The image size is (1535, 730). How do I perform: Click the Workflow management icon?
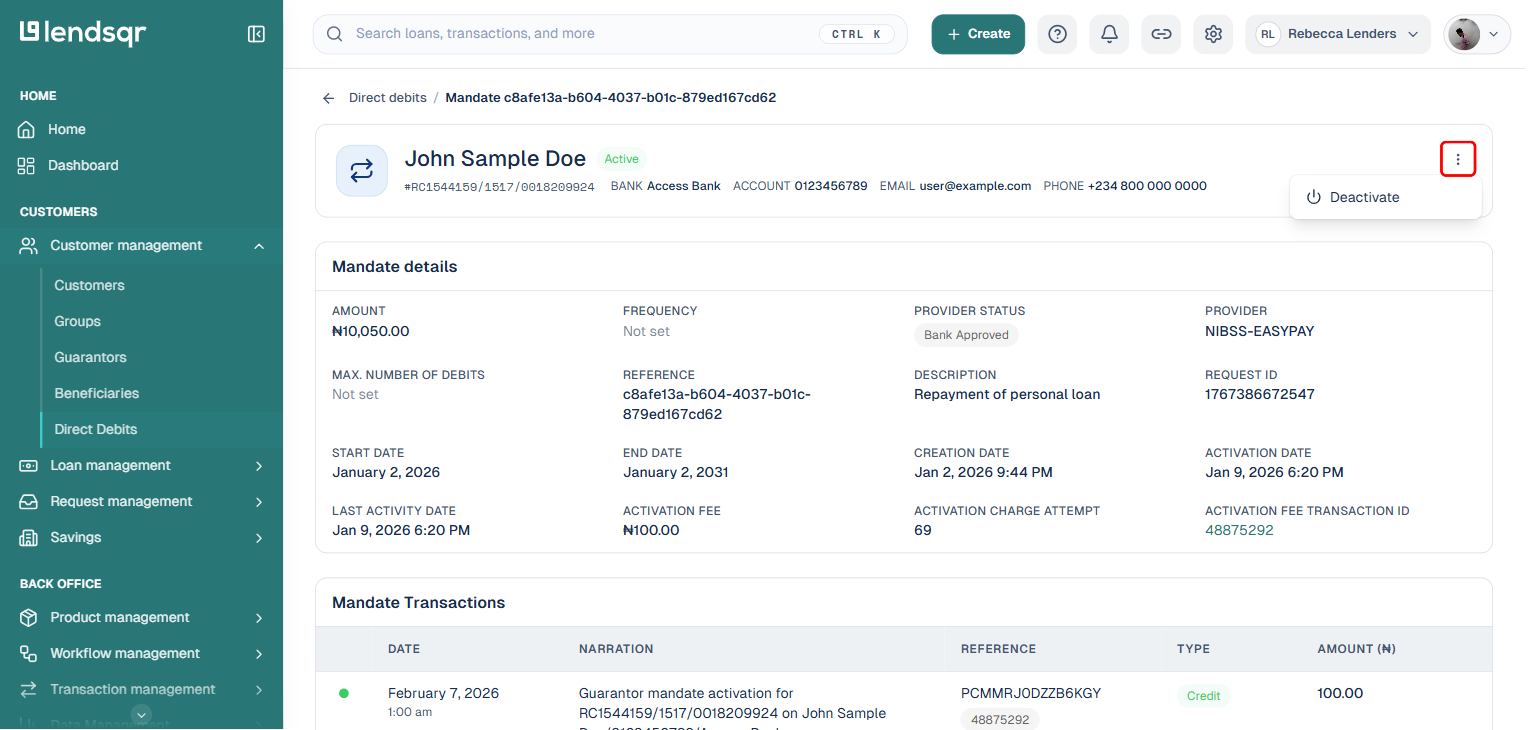point(29,654)
